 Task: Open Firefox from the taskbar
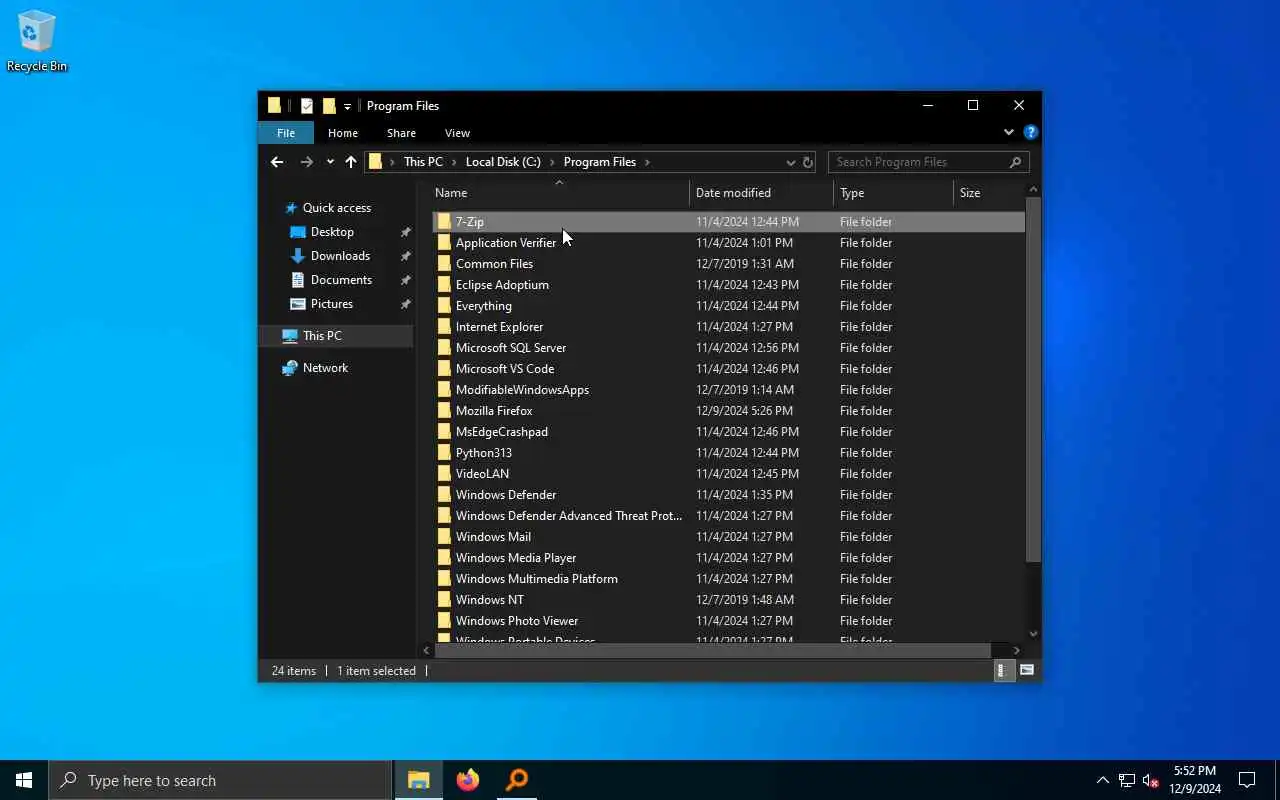468,780
